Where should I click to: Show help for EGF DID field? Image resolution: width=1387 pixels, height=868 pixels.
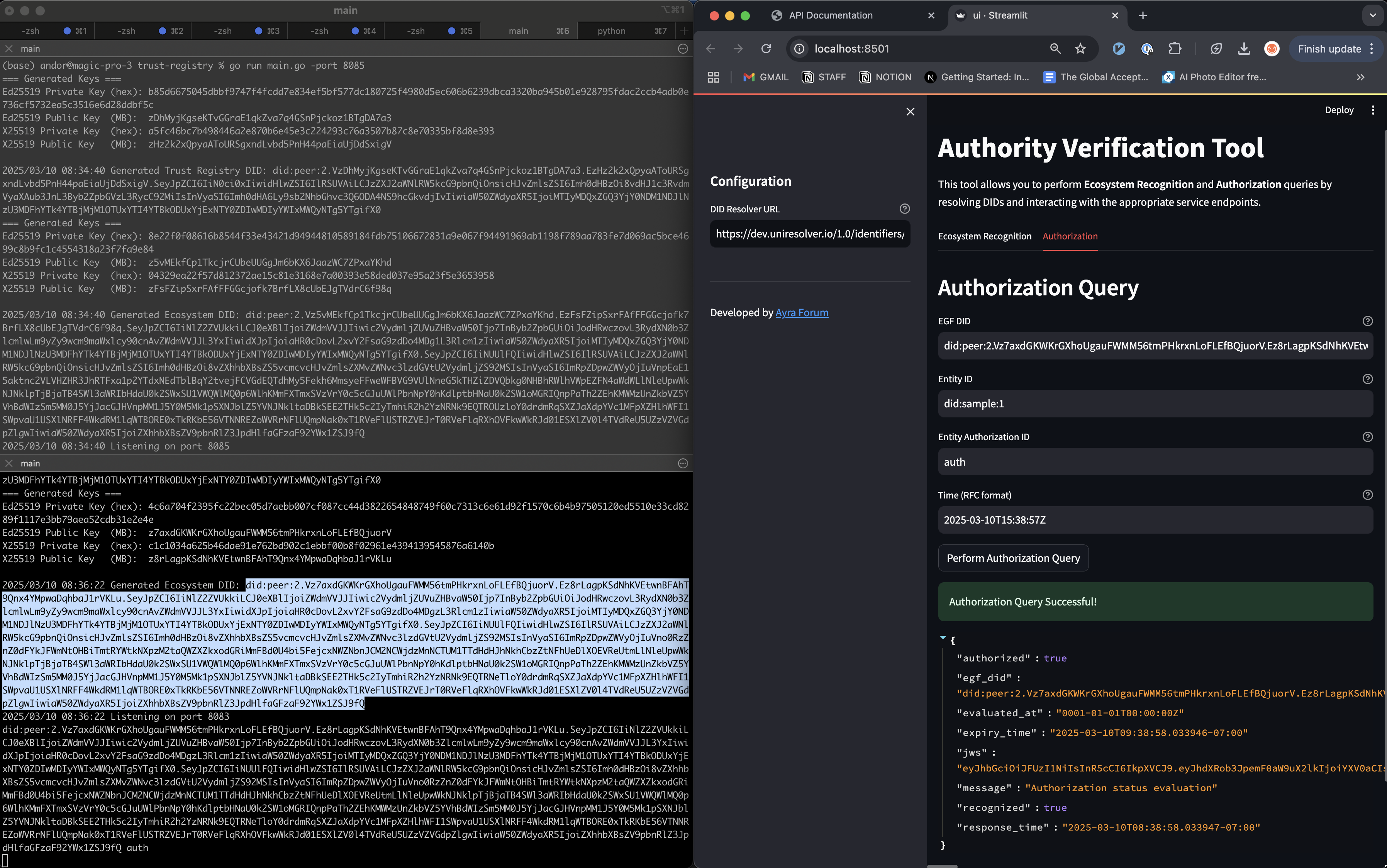point(1367,321)
